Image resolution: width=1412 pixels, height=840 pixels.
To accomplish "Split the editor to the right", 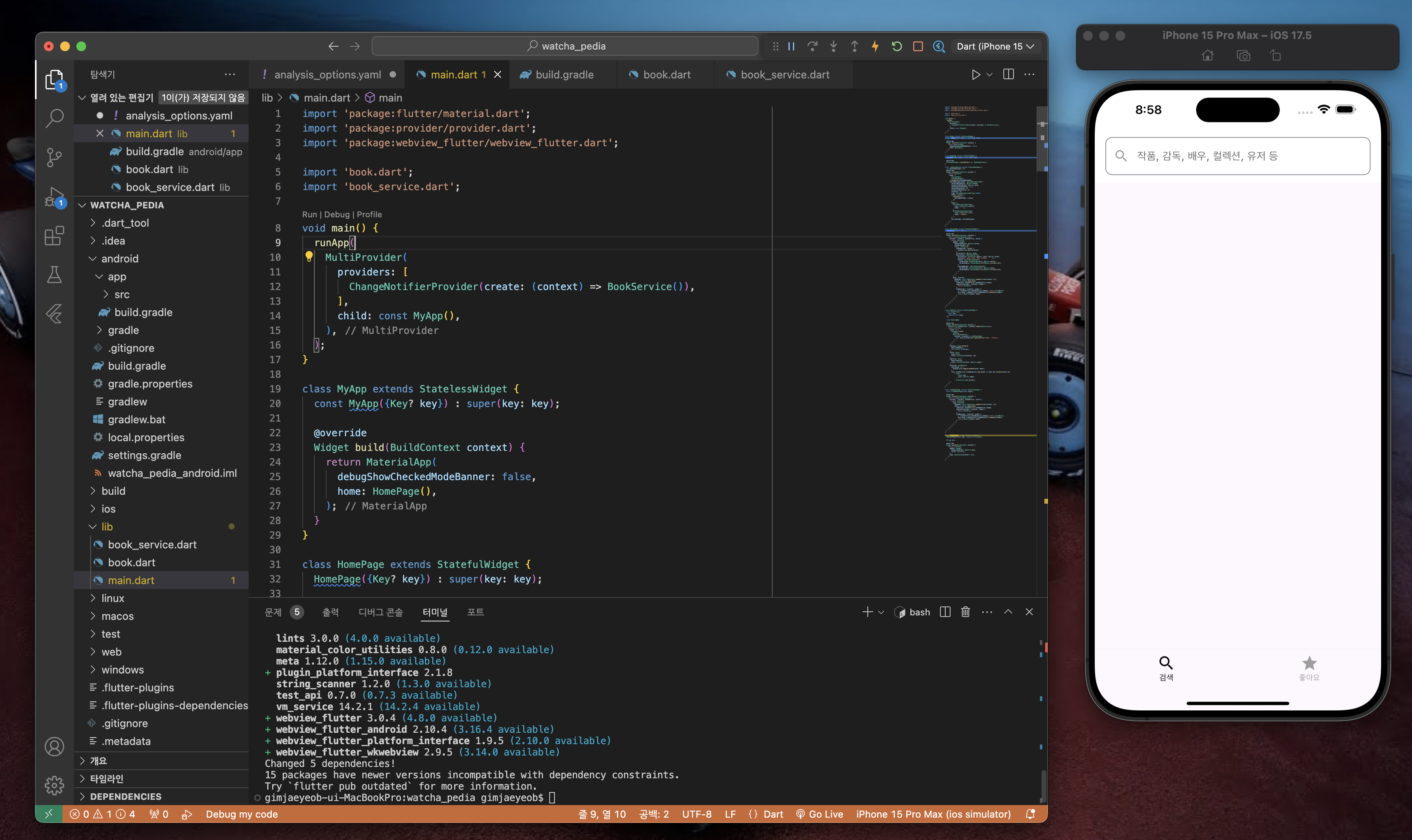I will [1009, 75].
